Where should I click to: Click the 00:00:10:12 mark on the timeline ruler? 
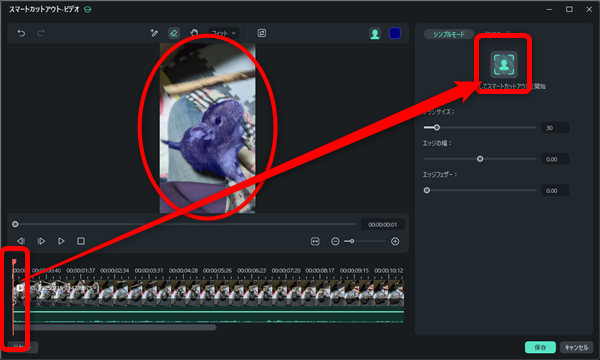click(388, 270)
